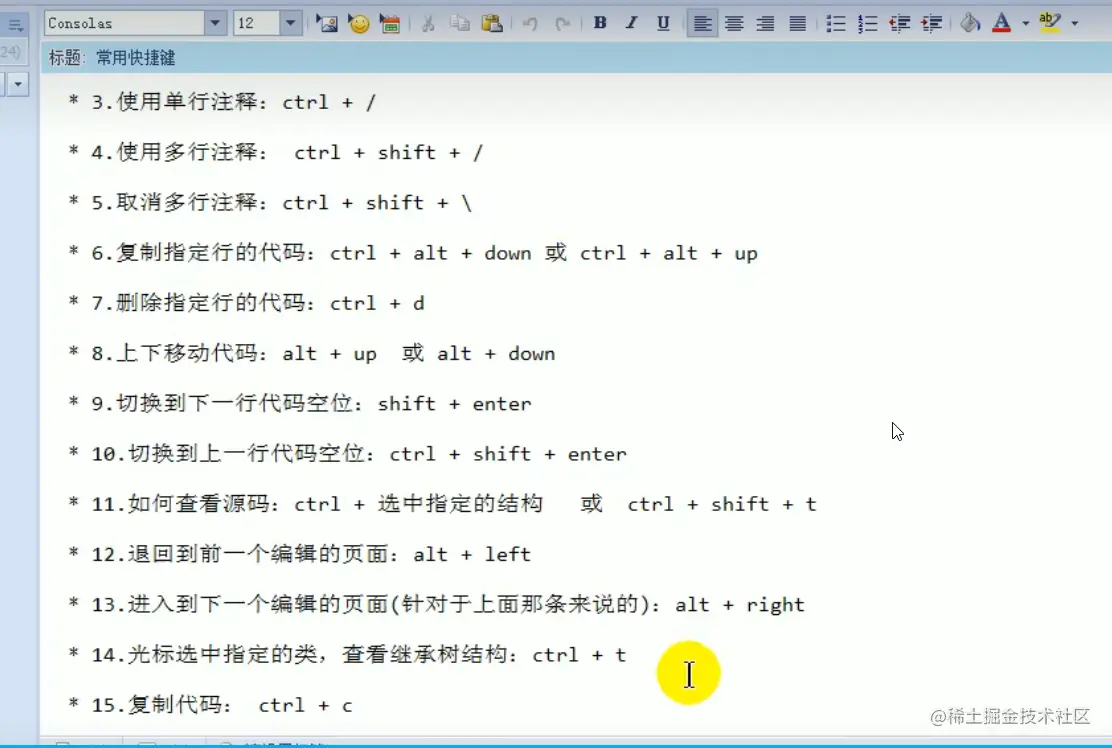Select align right
Screen dimensions: 1112x748
pos(765,23)
